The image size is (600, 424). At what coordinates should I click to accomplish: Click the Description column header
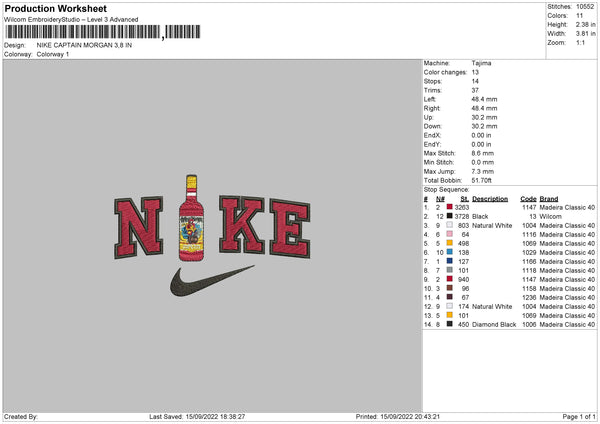tap(490, 199)
